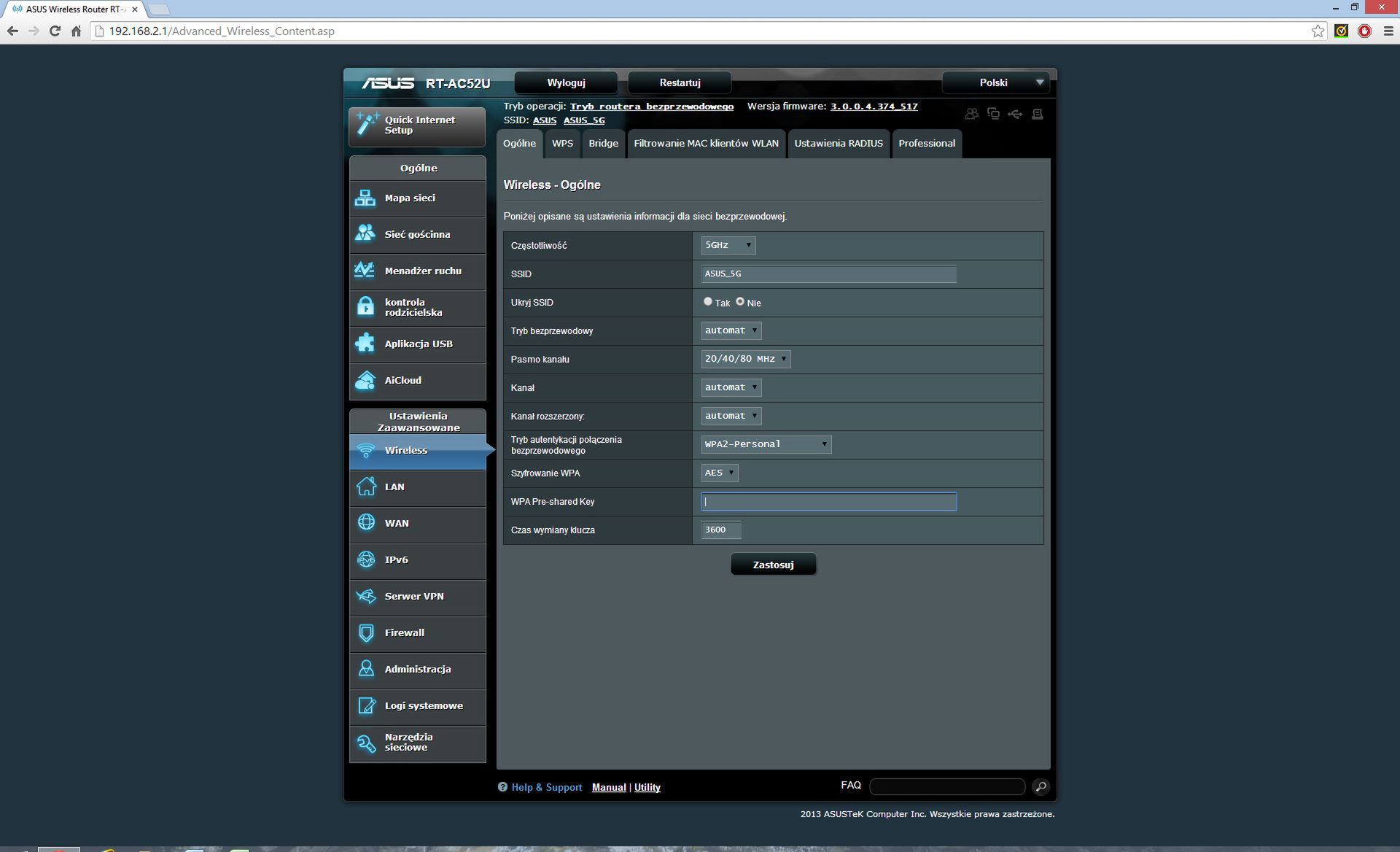Open Tryb bezprzewodowy dropdown
Image resolution: width=1400 pixels, height=852 pixels.
pos(731,330)
